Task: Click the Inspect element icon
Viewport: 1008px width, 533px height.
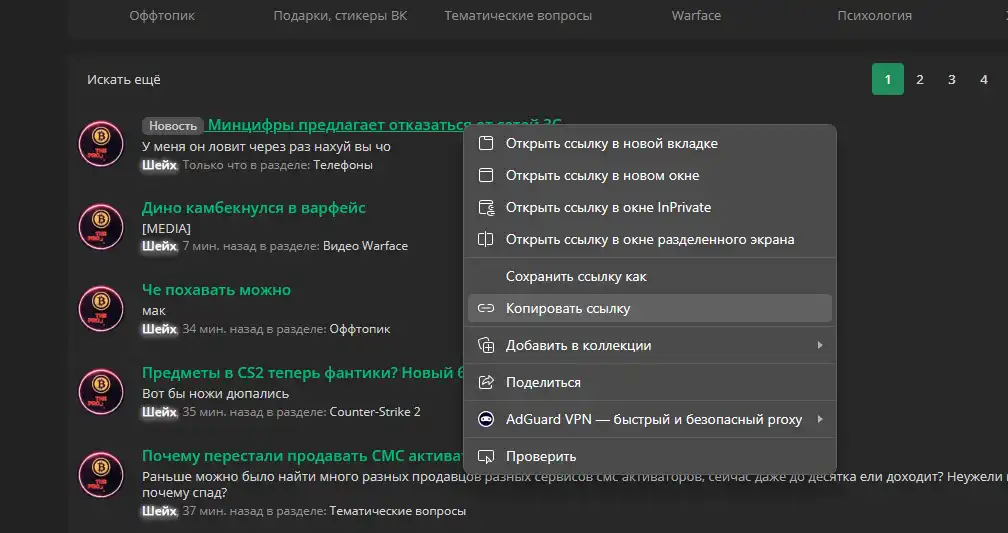Action: point(486,456)
